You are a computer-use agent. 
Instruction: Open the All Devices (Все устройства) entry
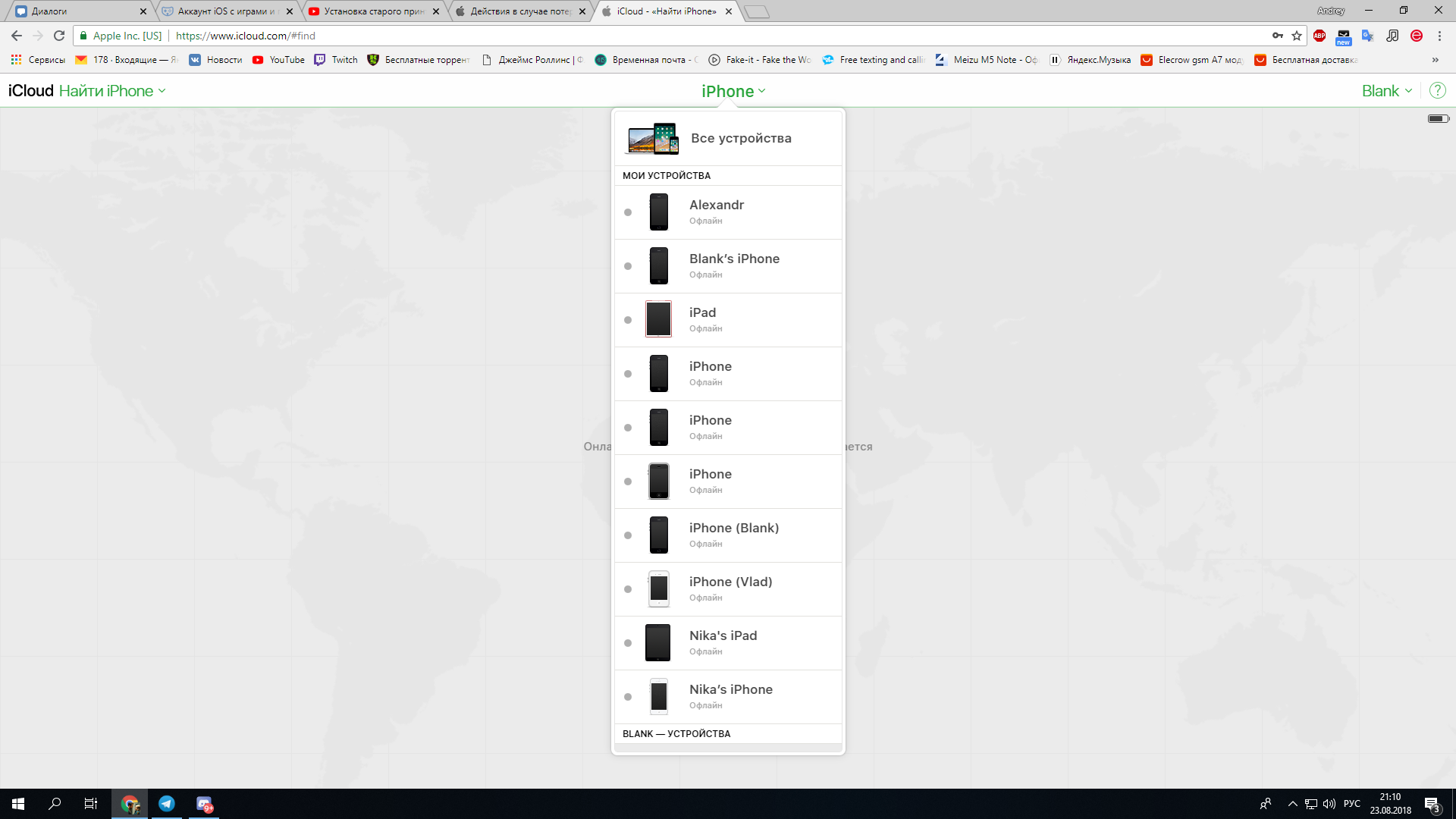(x=728, y=138)
